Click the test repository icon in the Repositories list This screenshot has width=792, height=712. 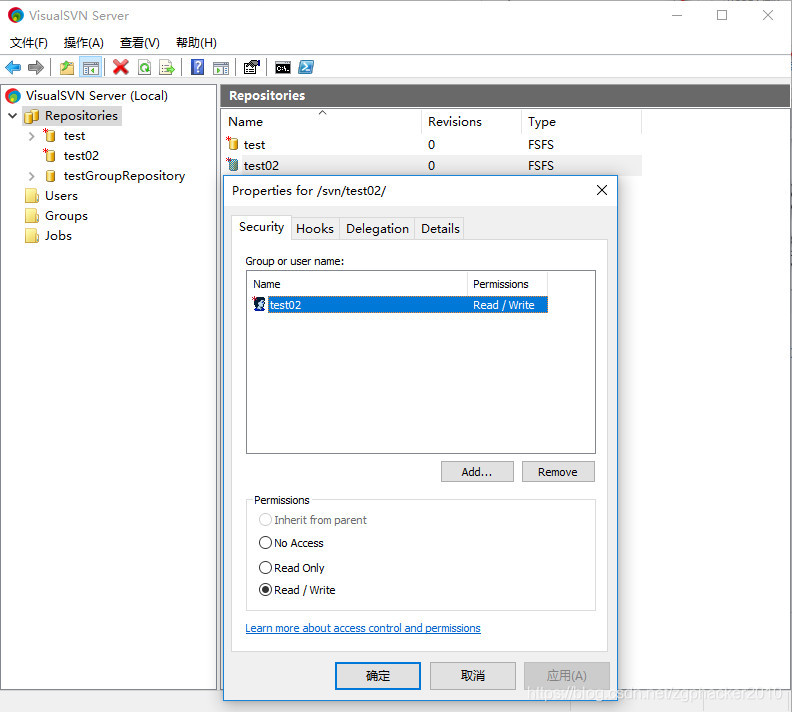232,144
